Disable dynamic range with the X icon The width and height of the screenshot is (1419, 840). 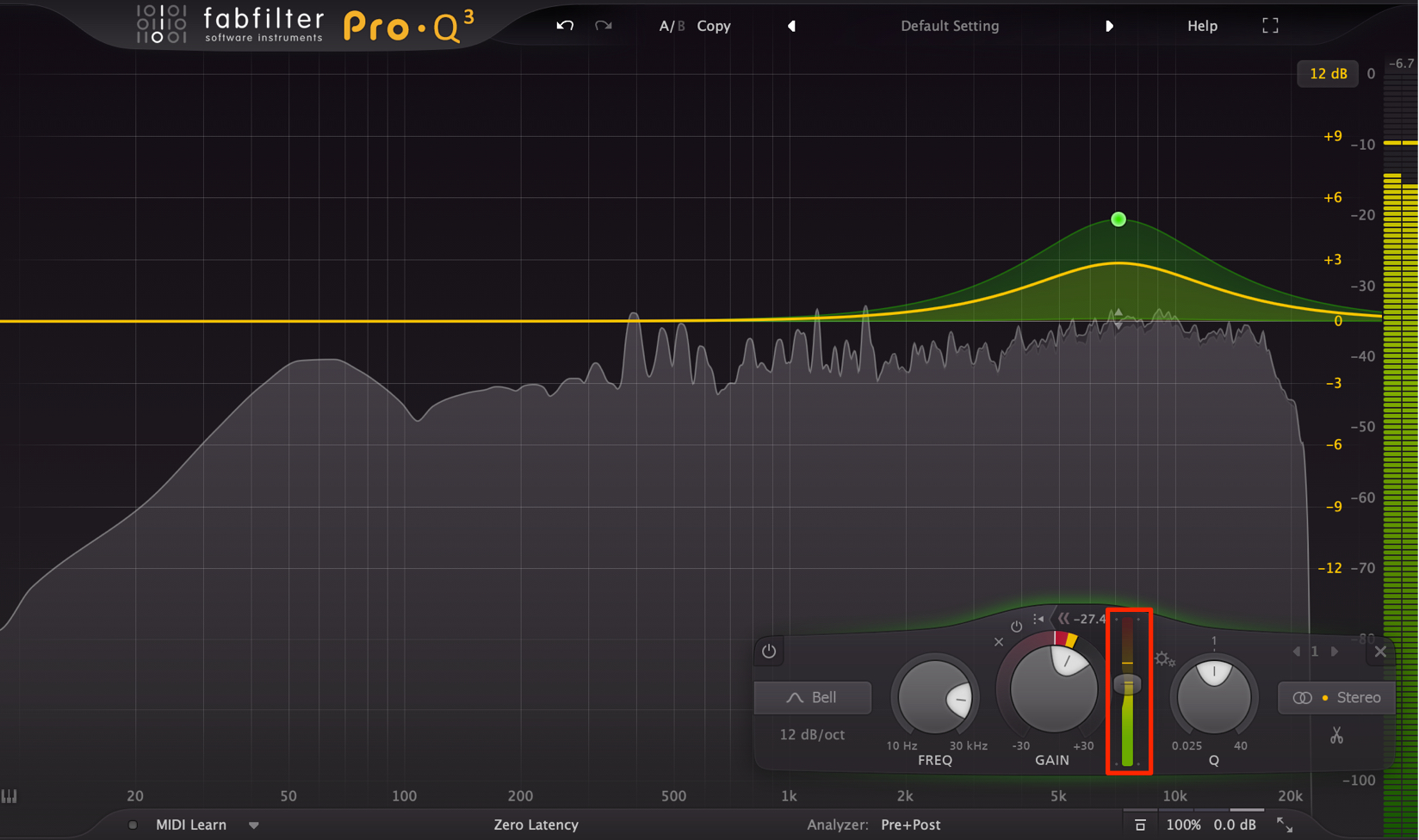(999, 642)
